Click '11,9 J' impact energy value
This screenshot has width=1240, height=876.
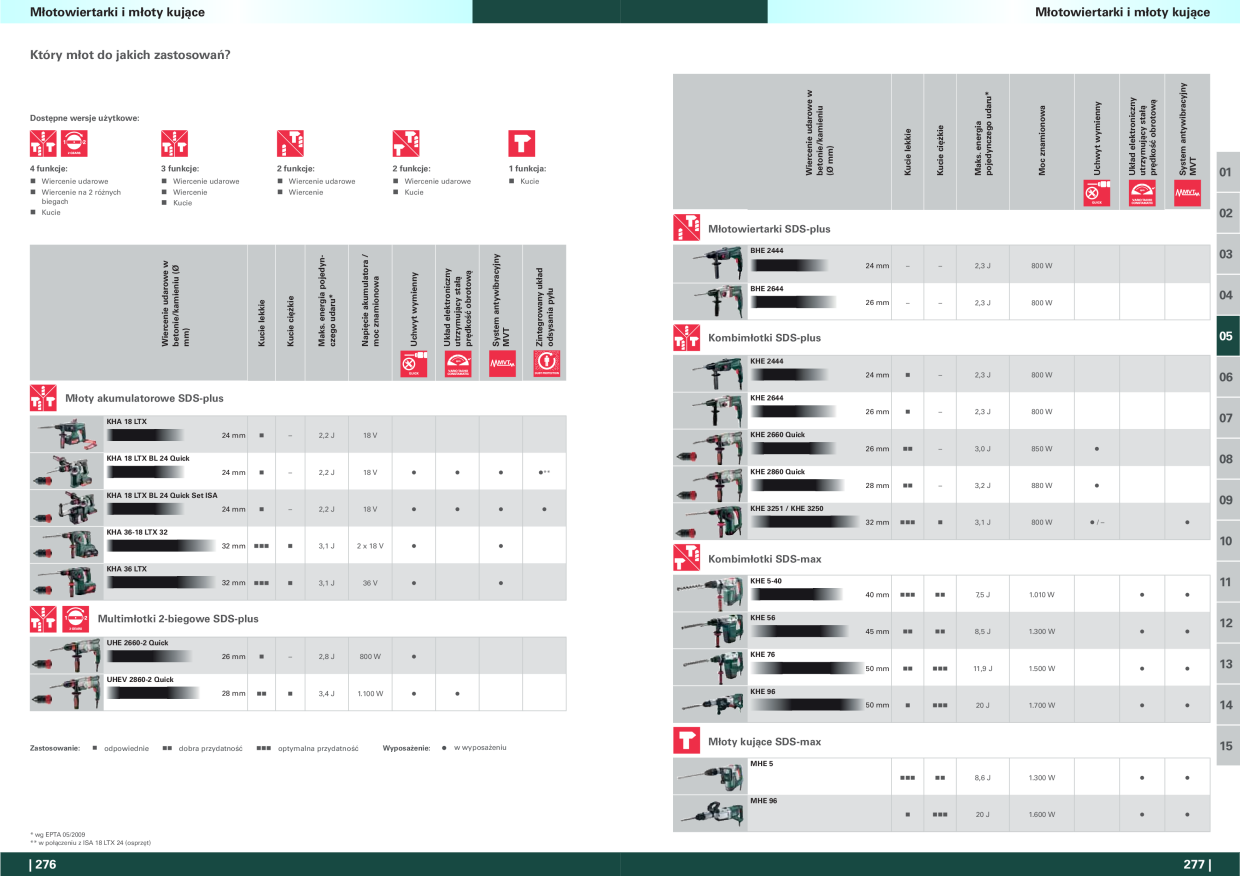982,668
